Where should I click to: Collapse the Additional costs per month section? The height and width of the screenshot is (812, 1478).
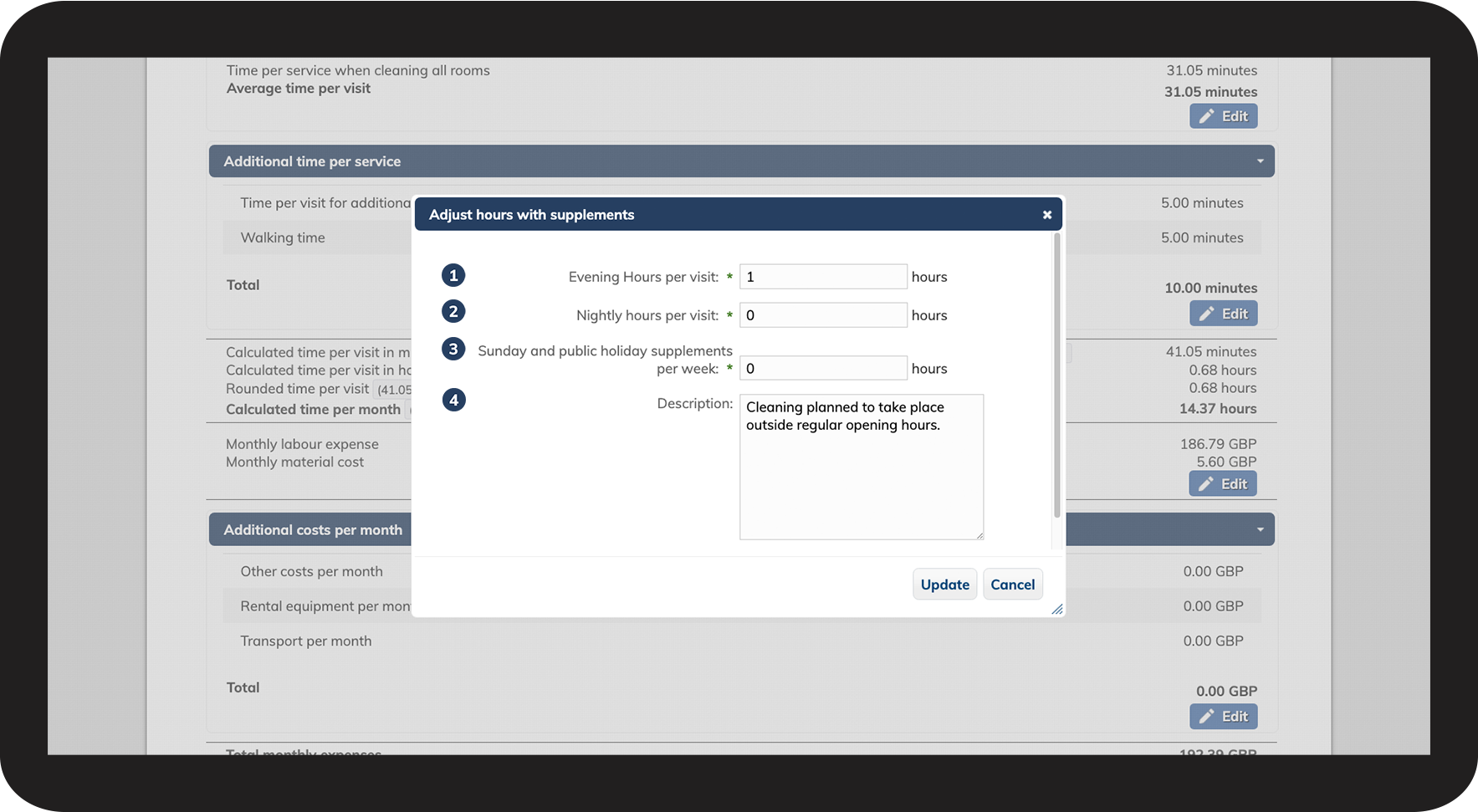click(1260, 529)
